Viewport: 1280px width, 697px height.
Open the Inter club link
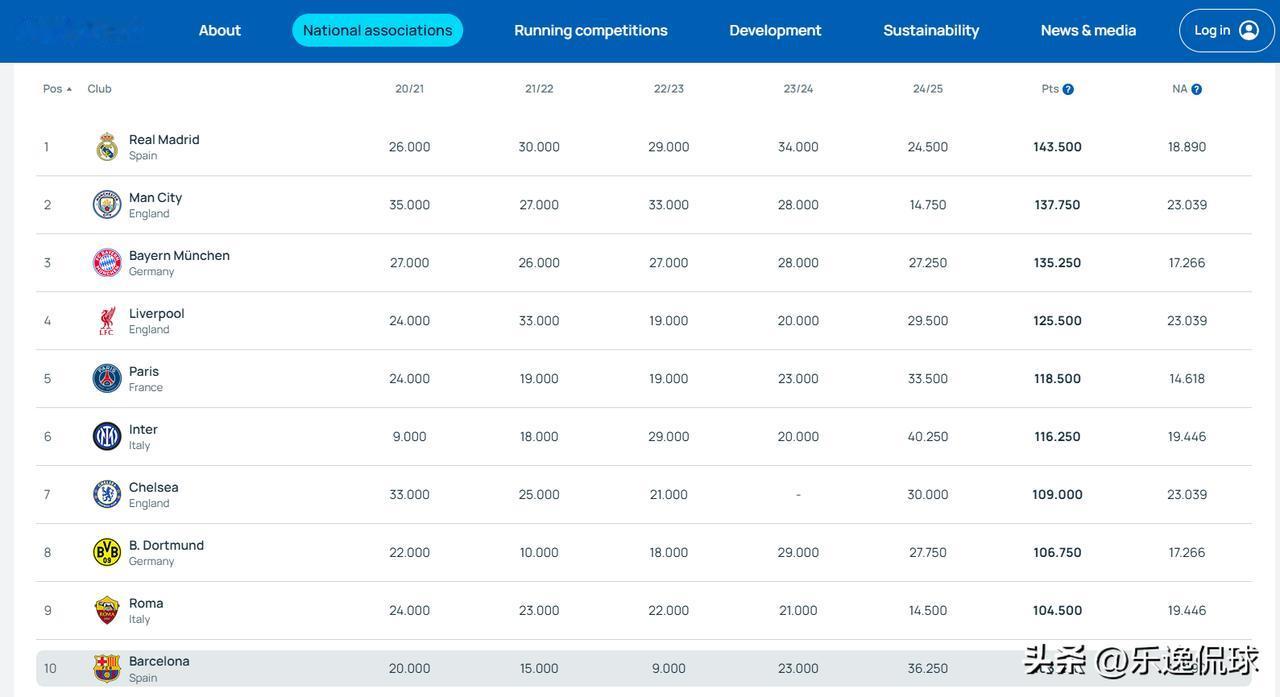pyautogui.click(x=143, y=429)
